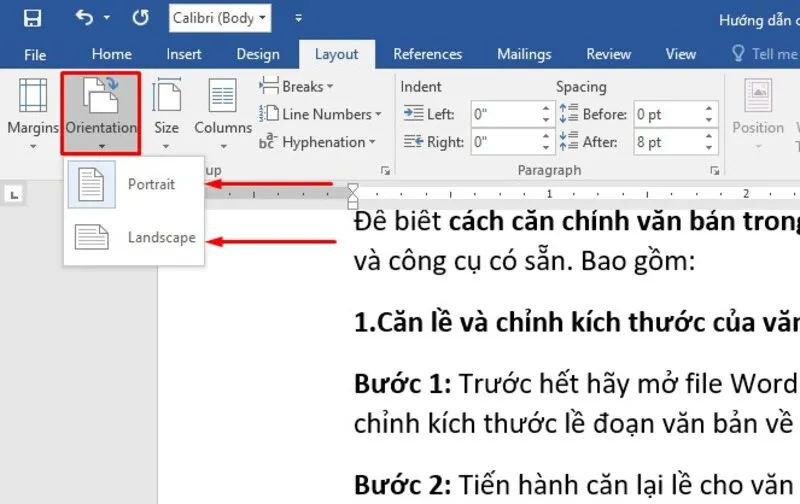Switch to the View tab
800x504 pixels.
(681, 54)
